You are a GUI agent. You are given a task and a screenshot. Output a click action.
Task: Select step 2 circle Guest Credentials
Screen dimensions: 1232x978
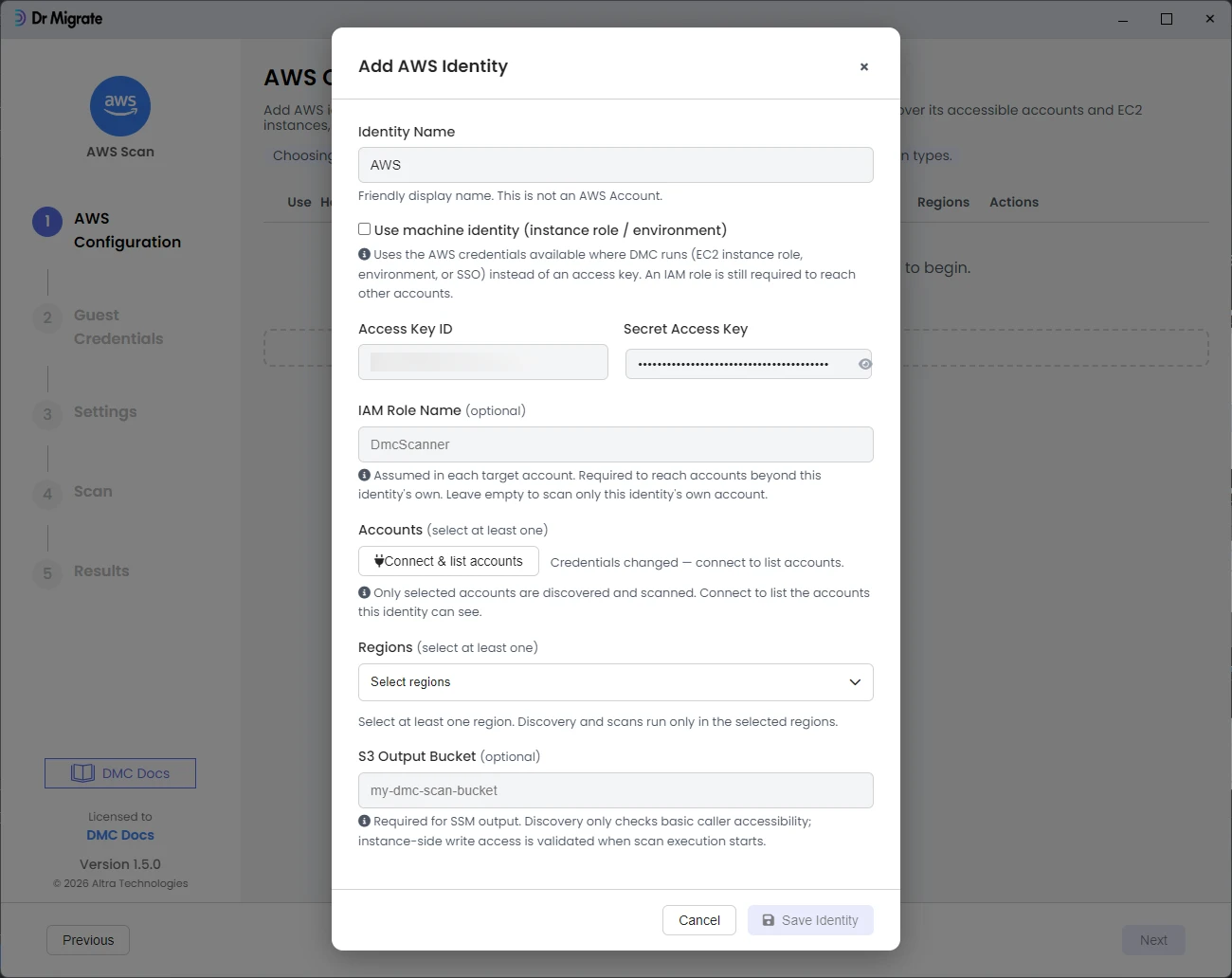click(x=47, y=318)
